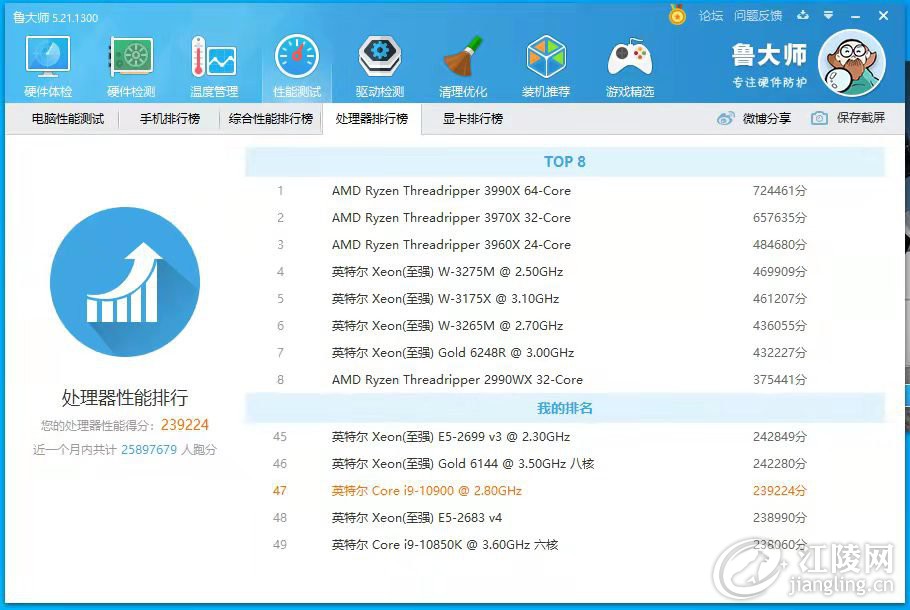Switch to 手机排行榜 tab

(x=170, y=118)
